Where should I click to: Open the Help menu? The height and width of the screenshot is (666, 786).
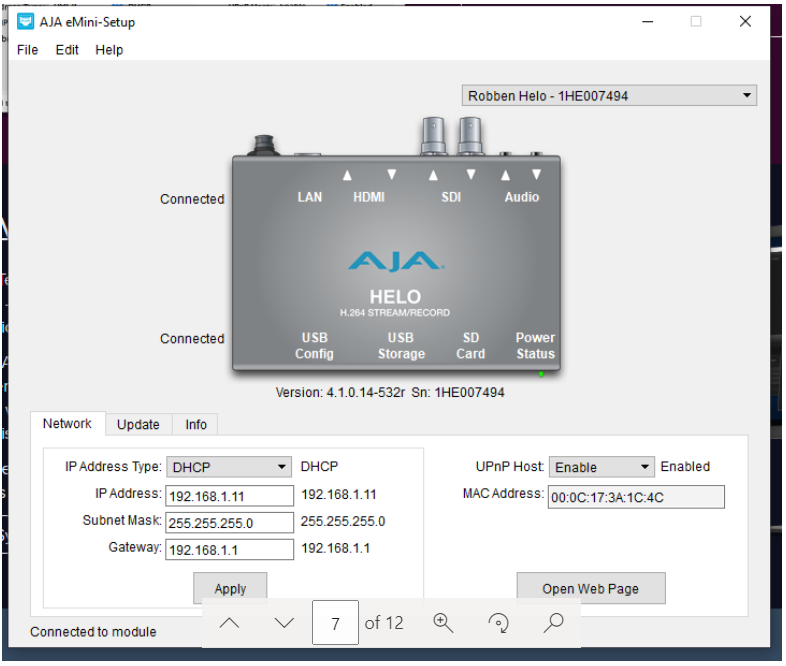click(109, 50)
